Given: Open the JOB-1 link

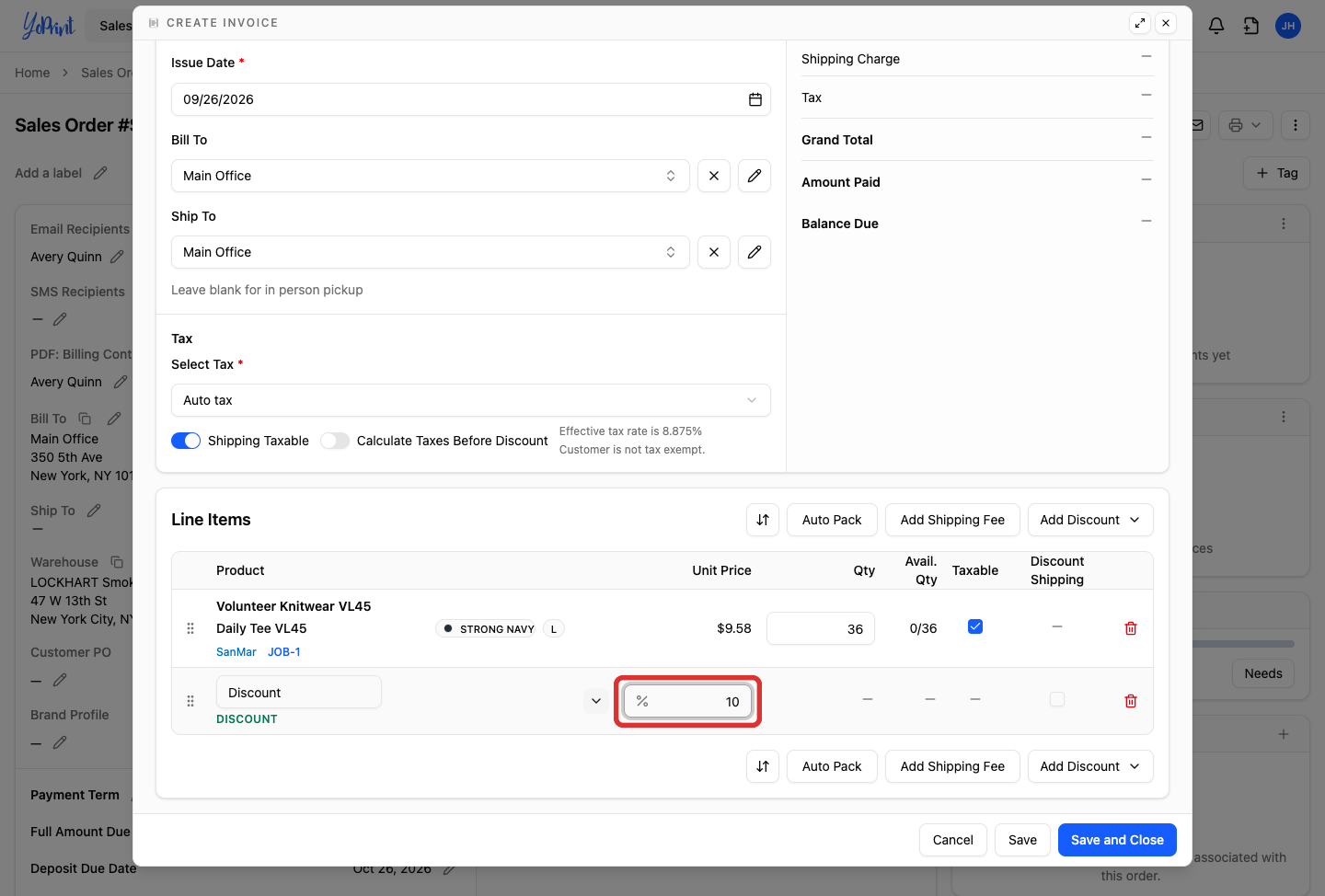Looking at the screenshot, I should click(x=284, y=652).
